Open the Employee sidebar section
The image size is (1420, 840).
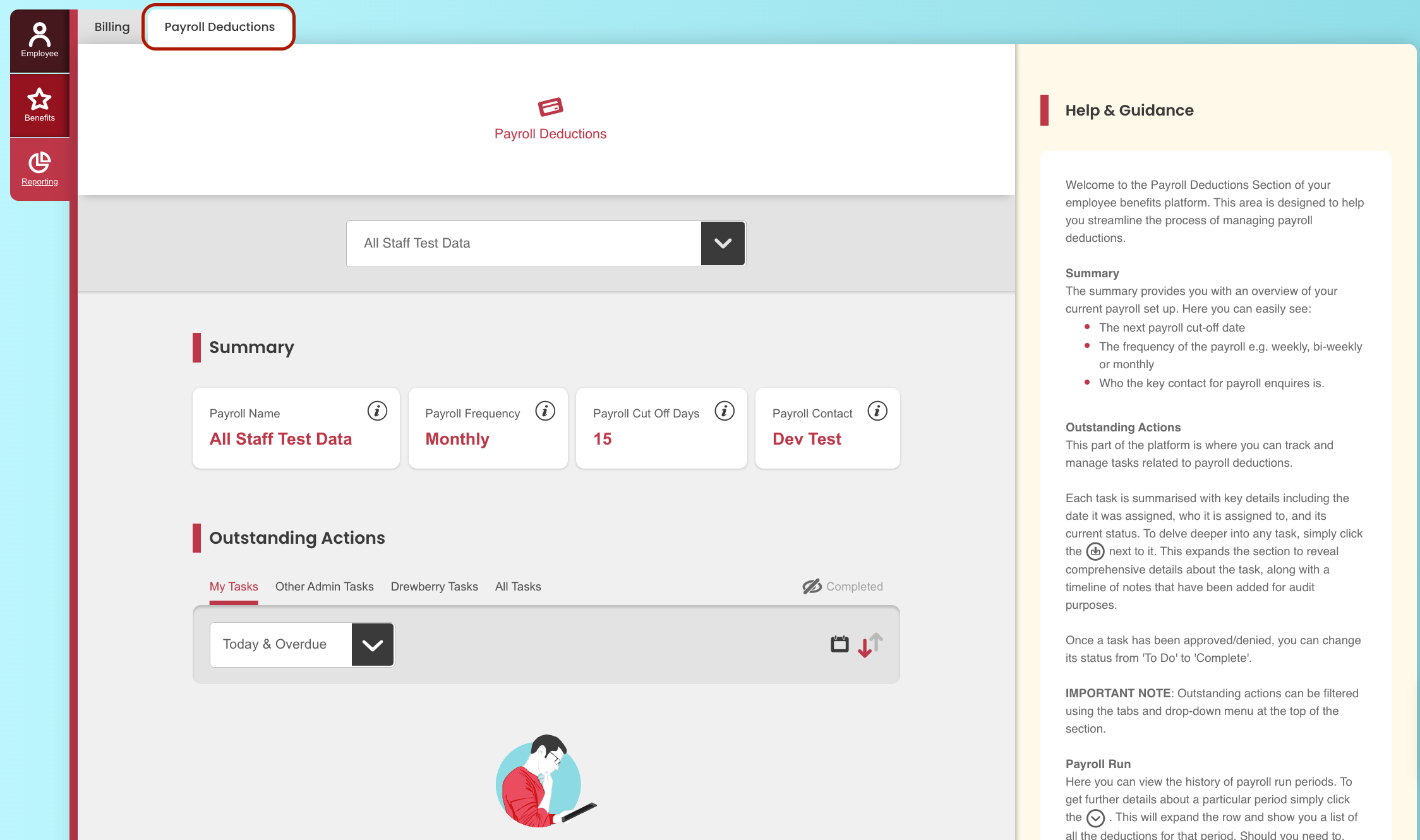pyautogui.click(x=39, y=40)
